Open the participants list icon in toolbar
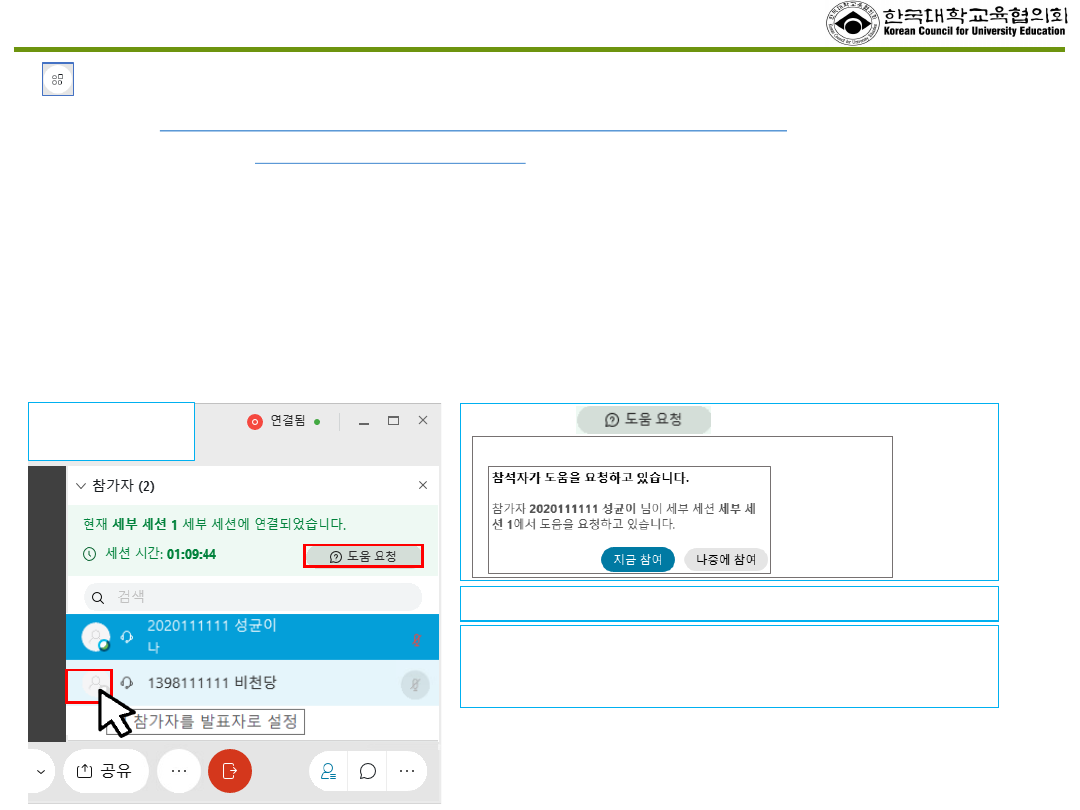Screen dimensions: 1080x810 coord(327,771)
